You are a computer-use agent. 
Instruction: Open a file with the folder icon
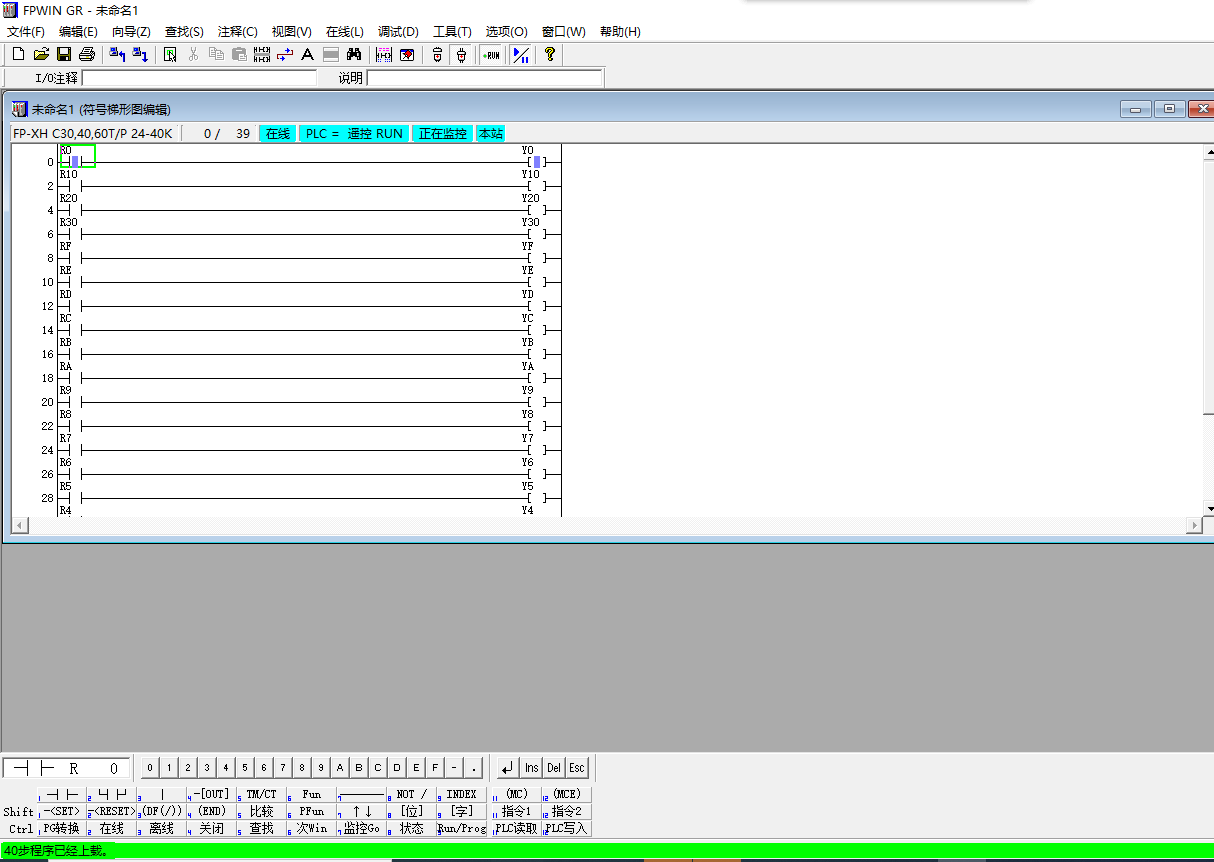pos(41,54)
